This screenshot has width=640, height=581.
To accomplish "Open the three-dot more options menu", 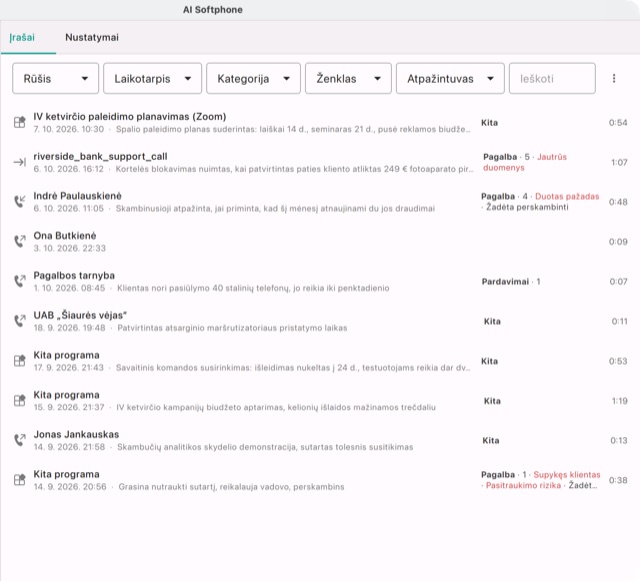I will tap(614, 78).
